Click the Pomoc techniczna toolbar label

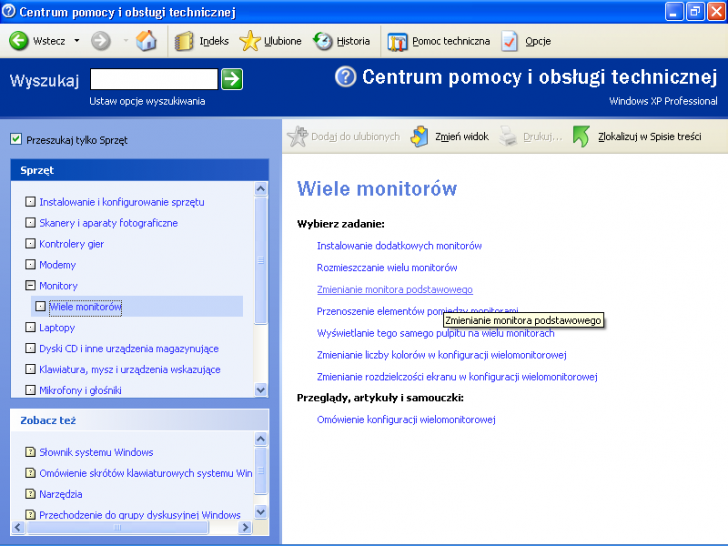pyautogui.click(x=451, y=41)
